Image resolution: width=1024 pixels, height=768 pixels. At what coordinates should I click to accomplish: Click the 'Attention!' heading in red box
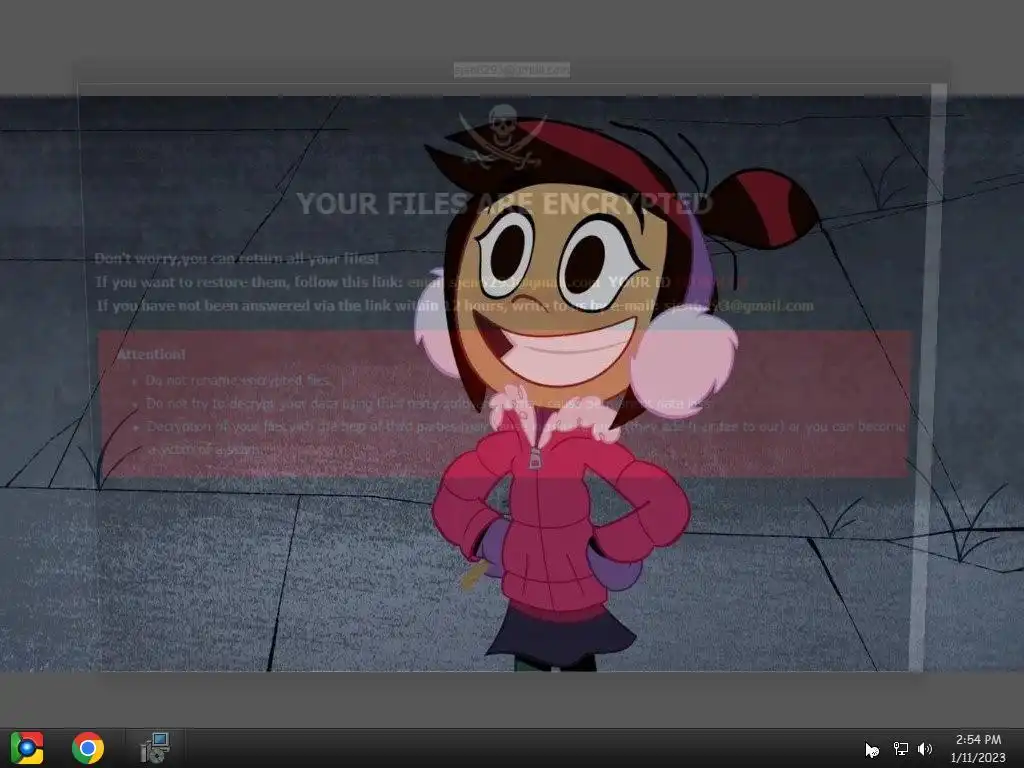[151, 354]
